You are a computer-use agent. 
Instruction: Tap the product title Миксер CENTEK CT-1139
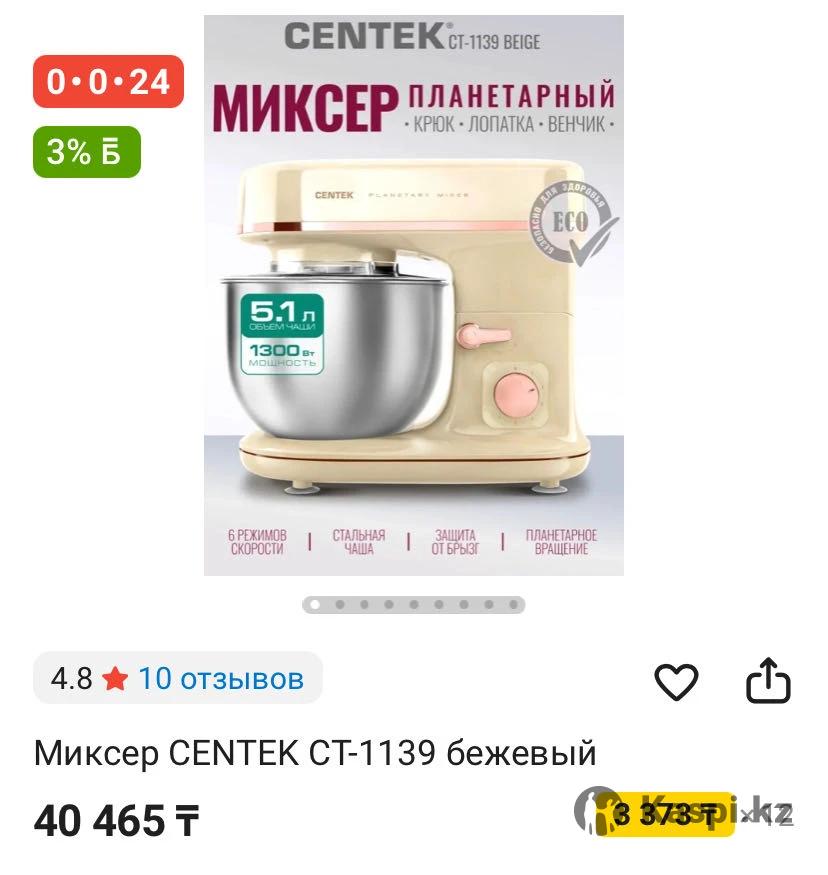(x=315, y=753)
